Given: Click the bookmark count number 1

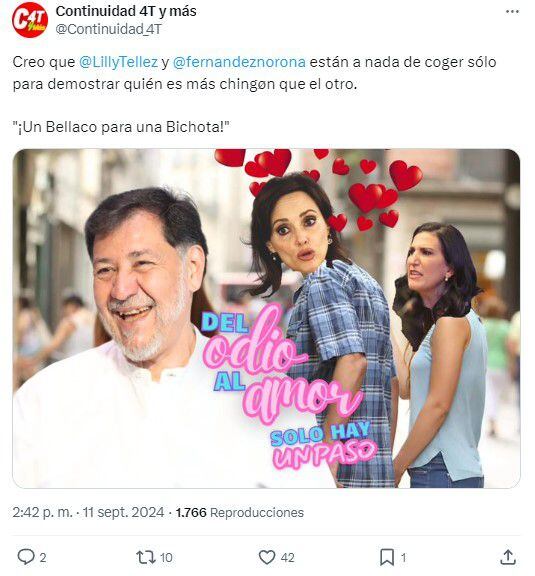Looking at the screenshot, I should (x=403, y=558).
